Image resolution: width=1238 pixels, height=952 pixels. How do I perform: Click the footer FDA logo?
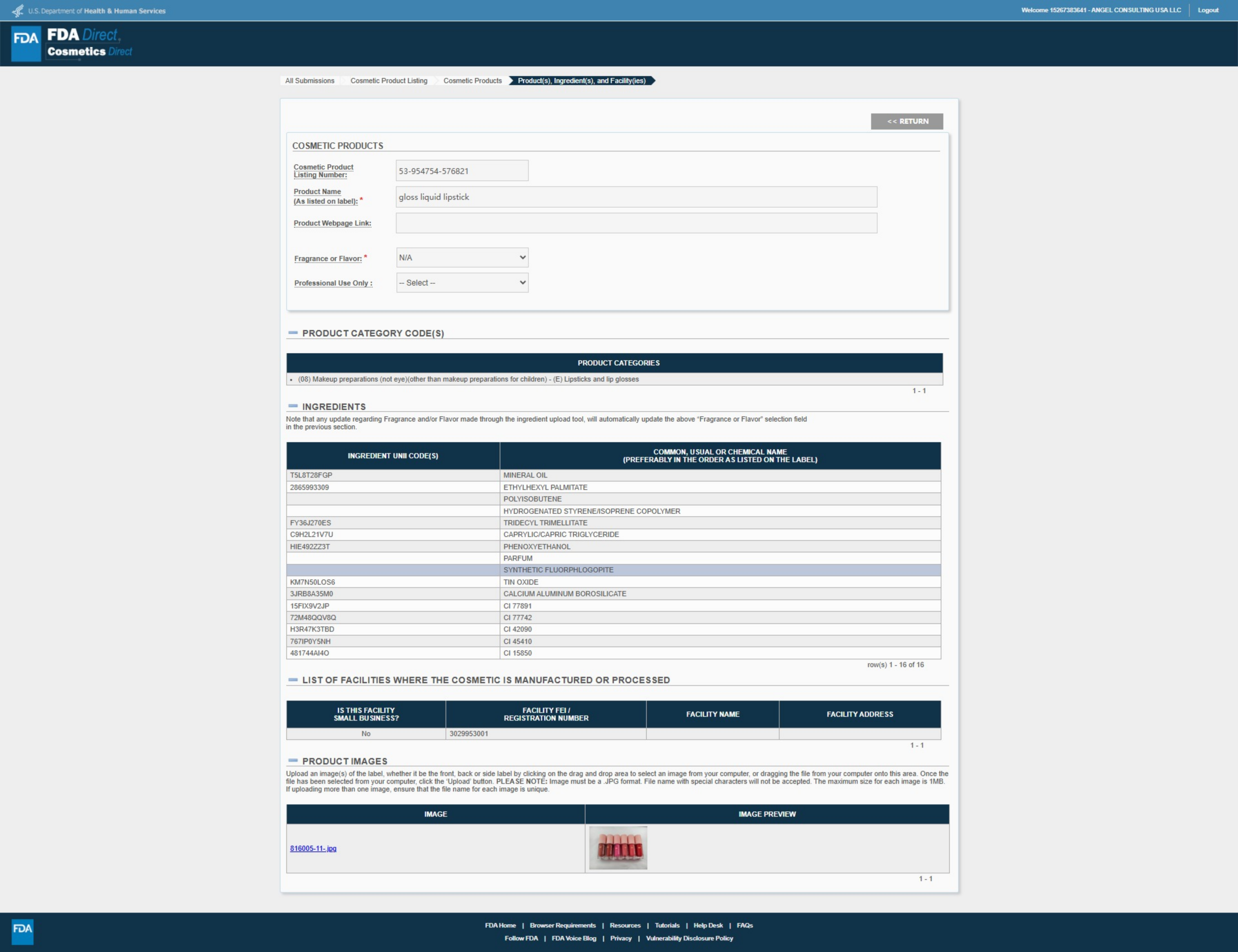click(x=23, y=932)
